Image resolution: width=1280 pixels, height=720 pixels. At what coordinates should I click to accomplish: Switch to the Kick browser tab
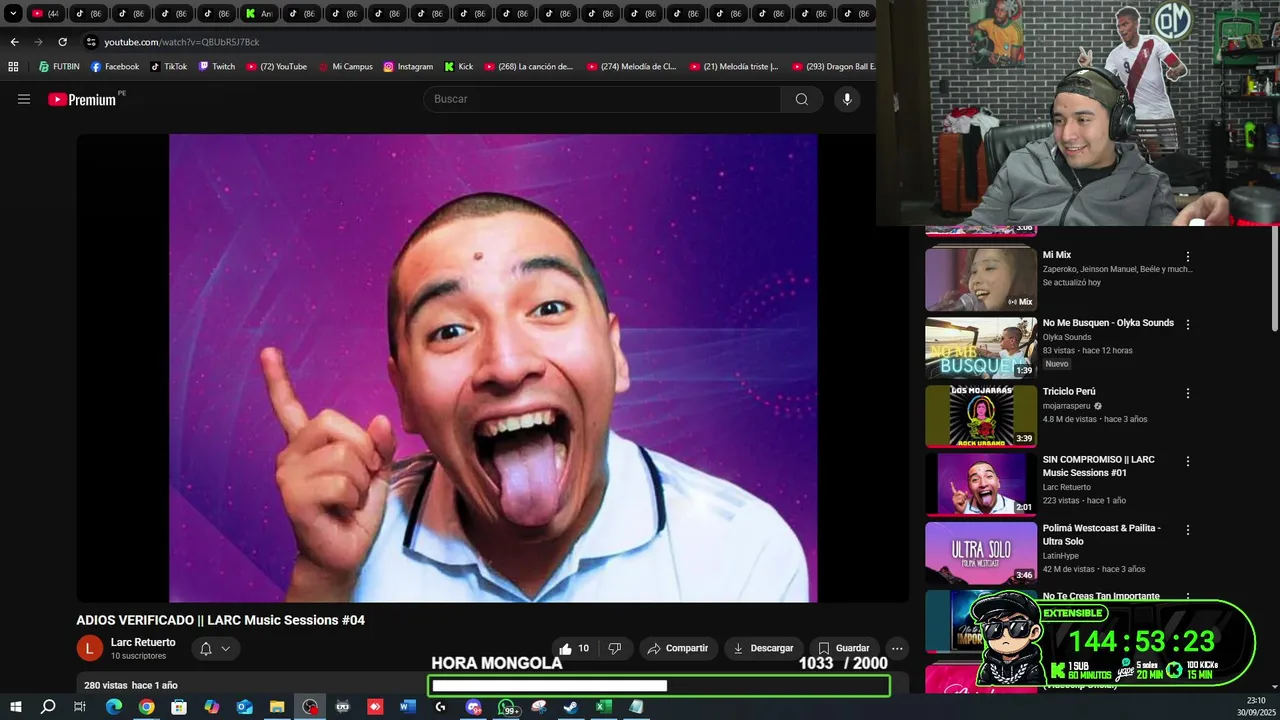tap(259, 13)
